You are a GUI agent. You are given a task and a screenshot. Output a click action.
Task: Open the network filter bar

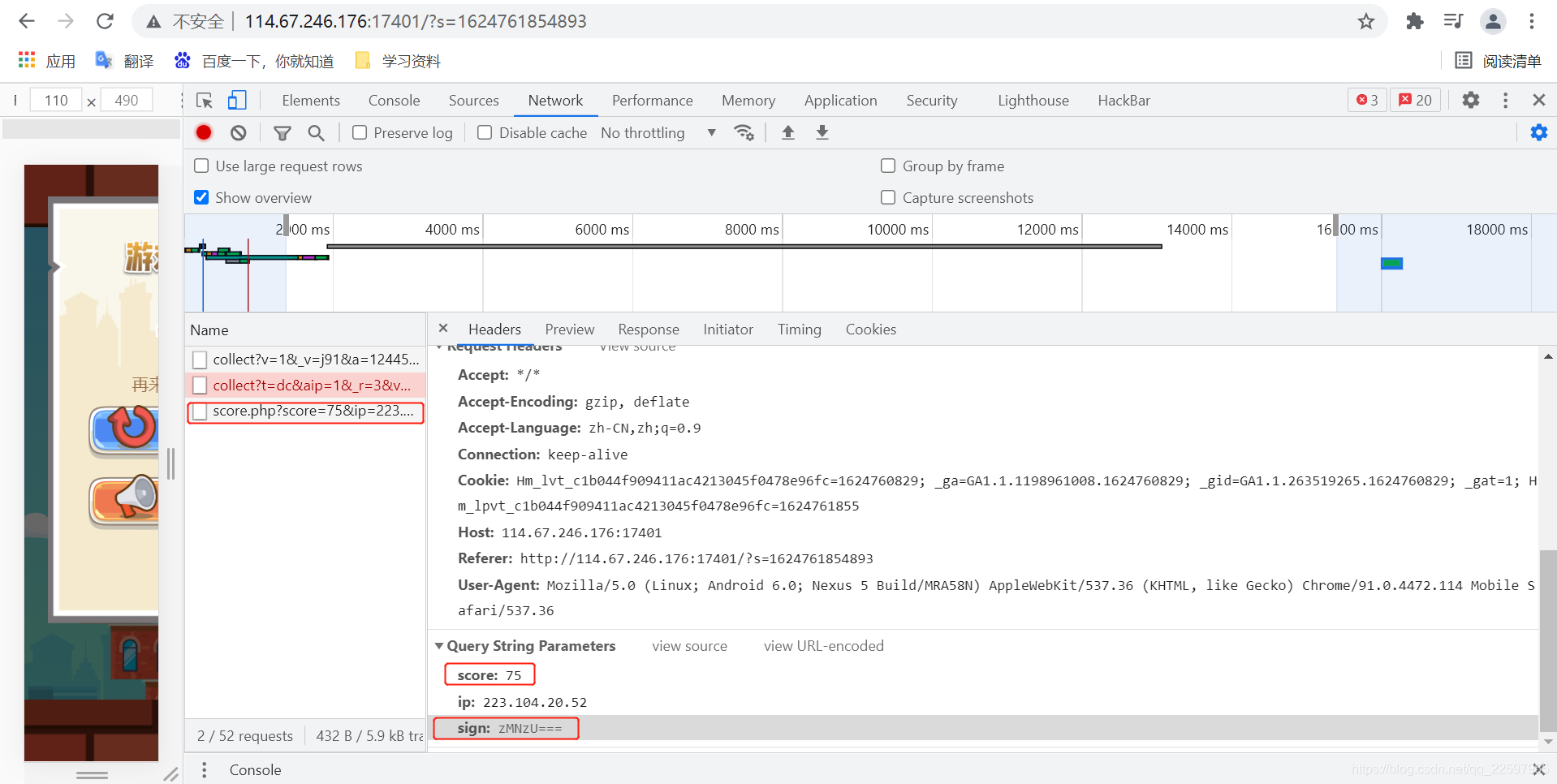point(283,132)
